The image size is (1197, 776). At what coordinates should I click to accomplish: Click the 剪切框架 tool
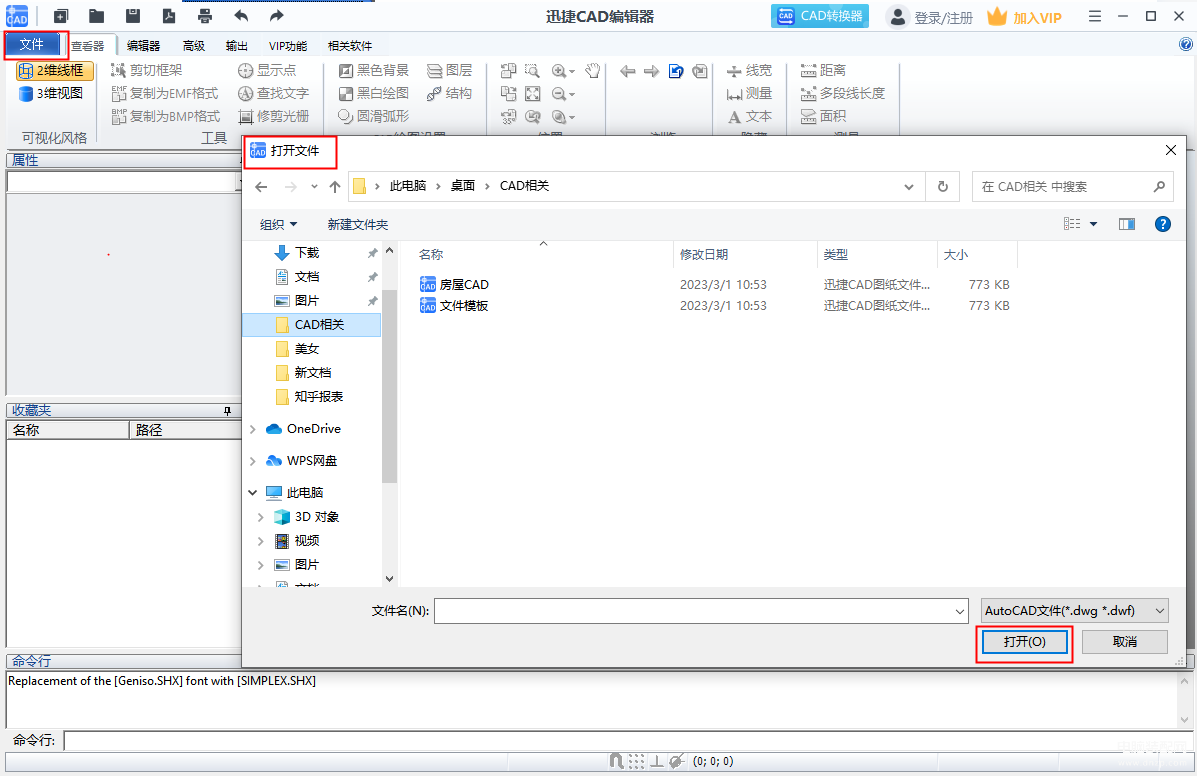tap(147, 70)
